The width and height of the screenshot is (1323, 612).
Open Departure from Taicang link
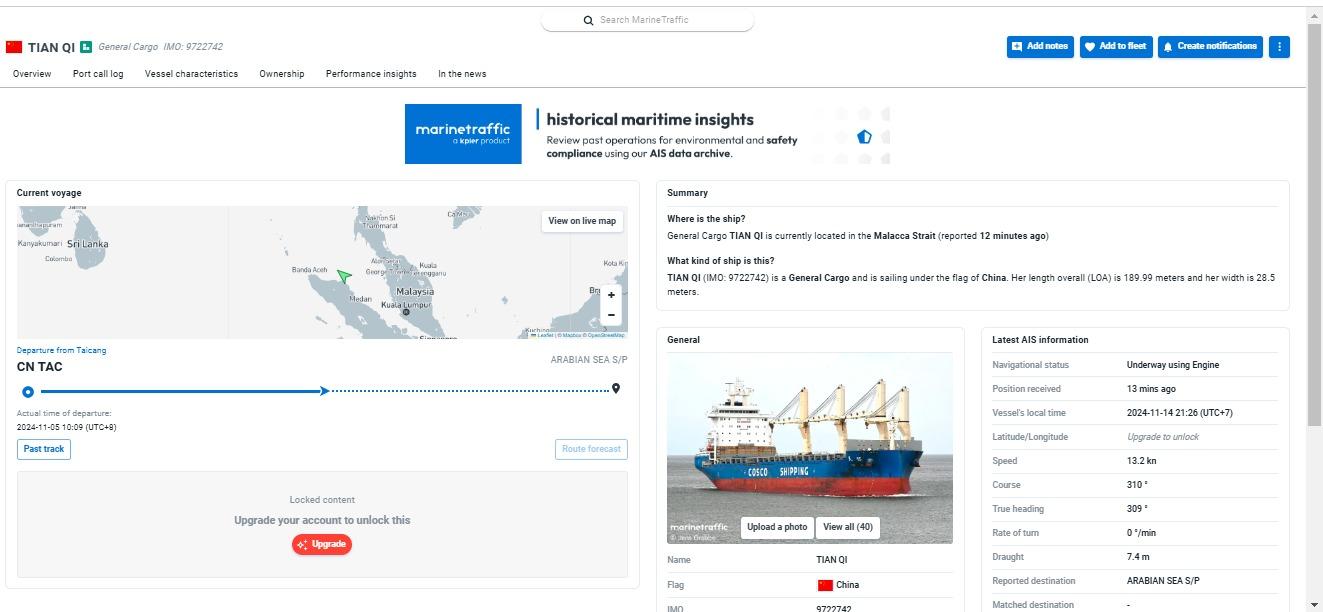point(61,350)
